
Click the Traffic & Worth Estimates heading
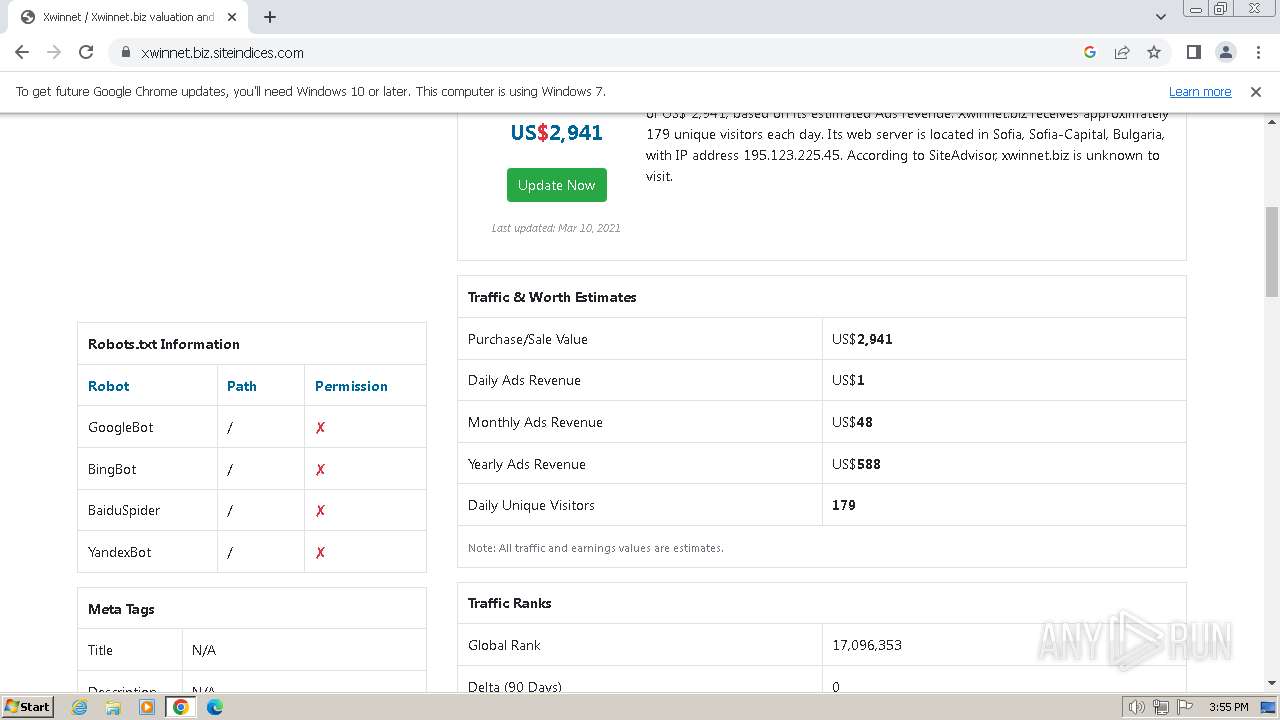(552, 297)
